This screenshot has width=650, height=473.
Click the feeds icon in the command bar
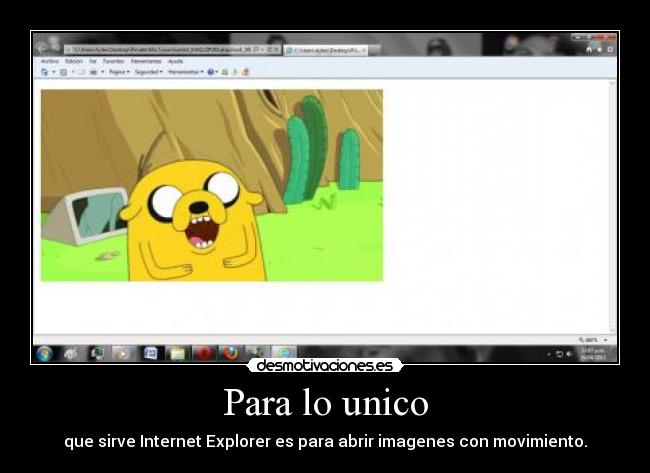point(63,72)
